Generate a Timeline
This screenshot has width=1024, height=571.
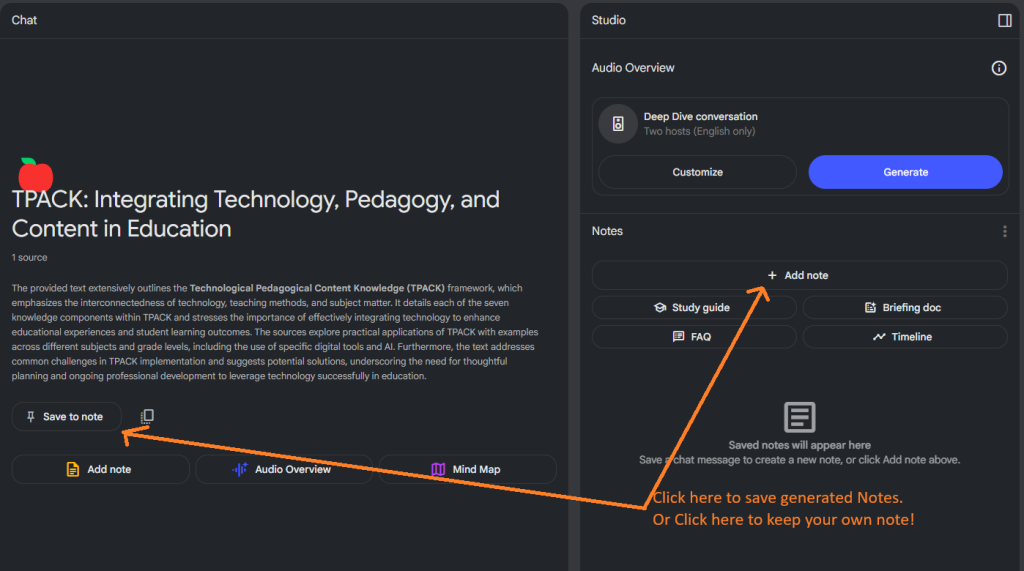[x=904, y=337]
